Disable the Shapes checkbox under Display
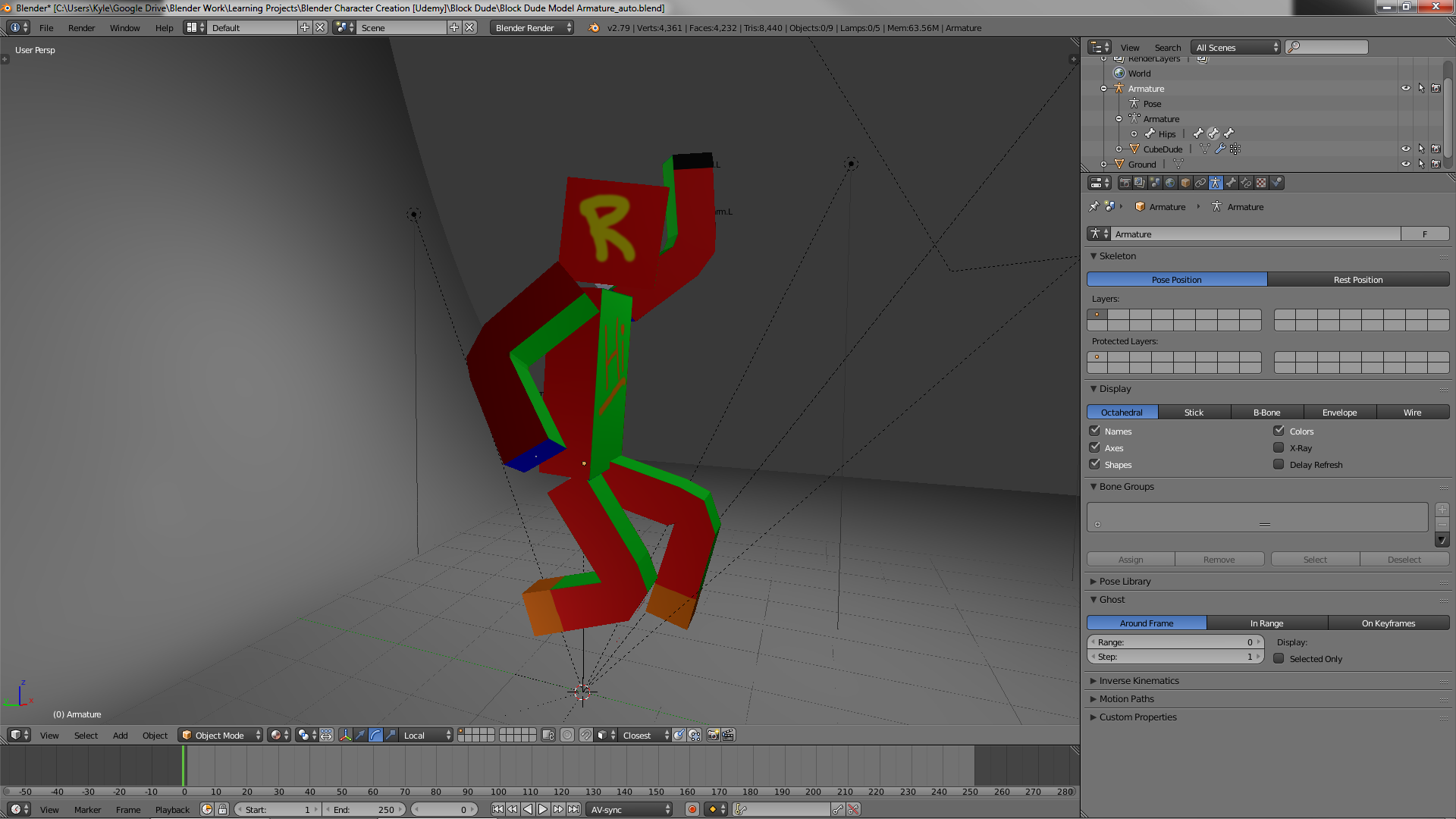The height and width of the screenshot is (819, 1456). pyautogui.click(x=1095, y=464)
